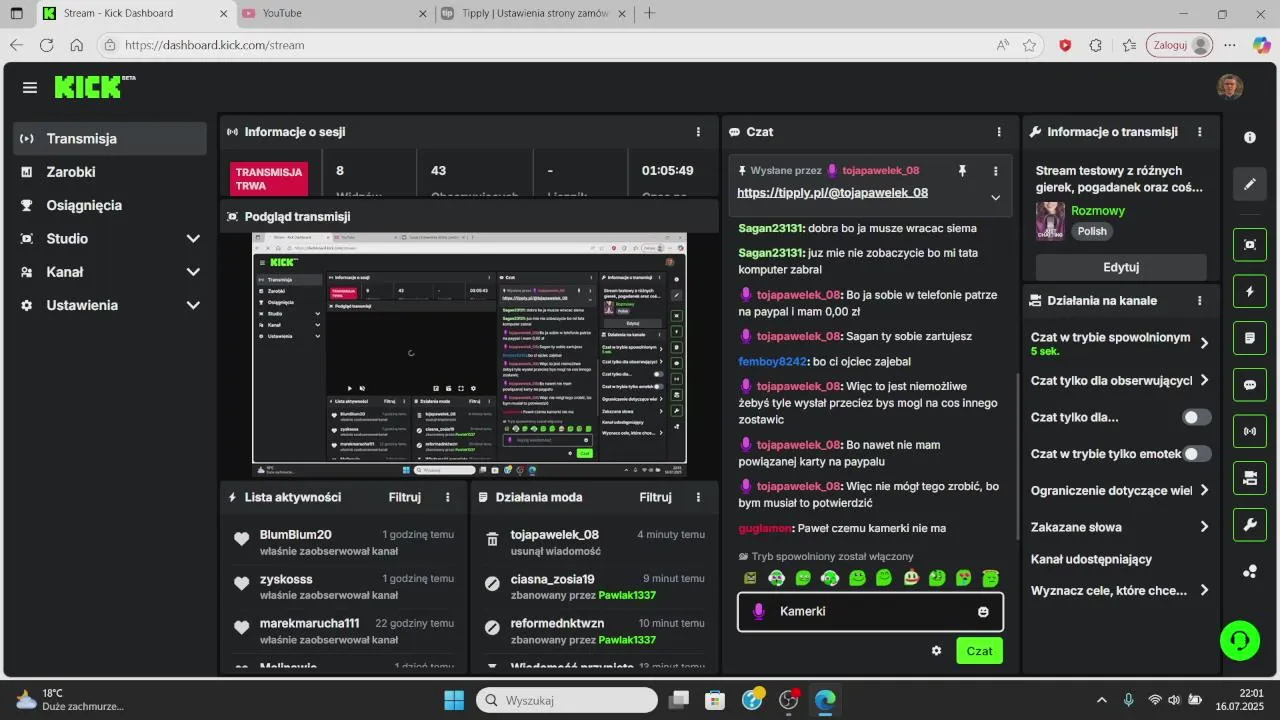Open Czat tylko dla obserwujących settings
Screen dimensions: 1280x720
1120,380
